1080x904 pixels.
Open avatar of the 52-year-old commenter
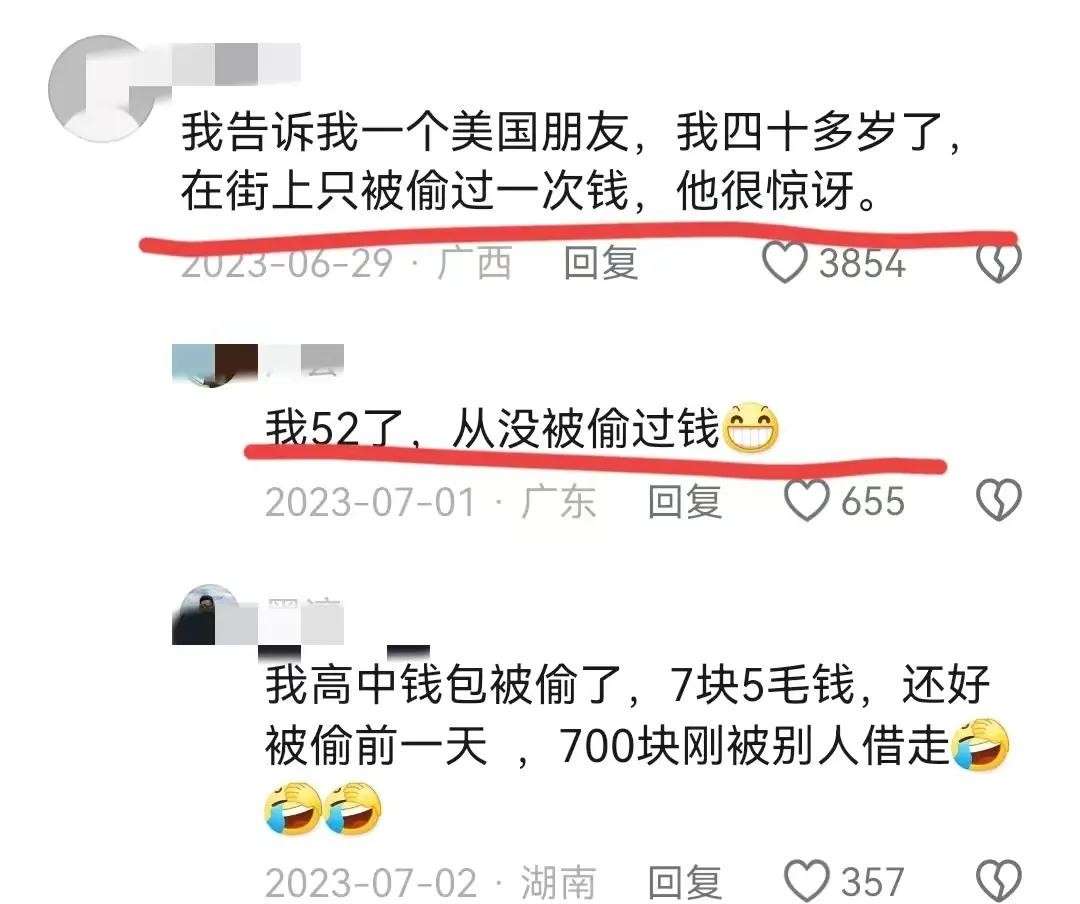click(214, 365)
